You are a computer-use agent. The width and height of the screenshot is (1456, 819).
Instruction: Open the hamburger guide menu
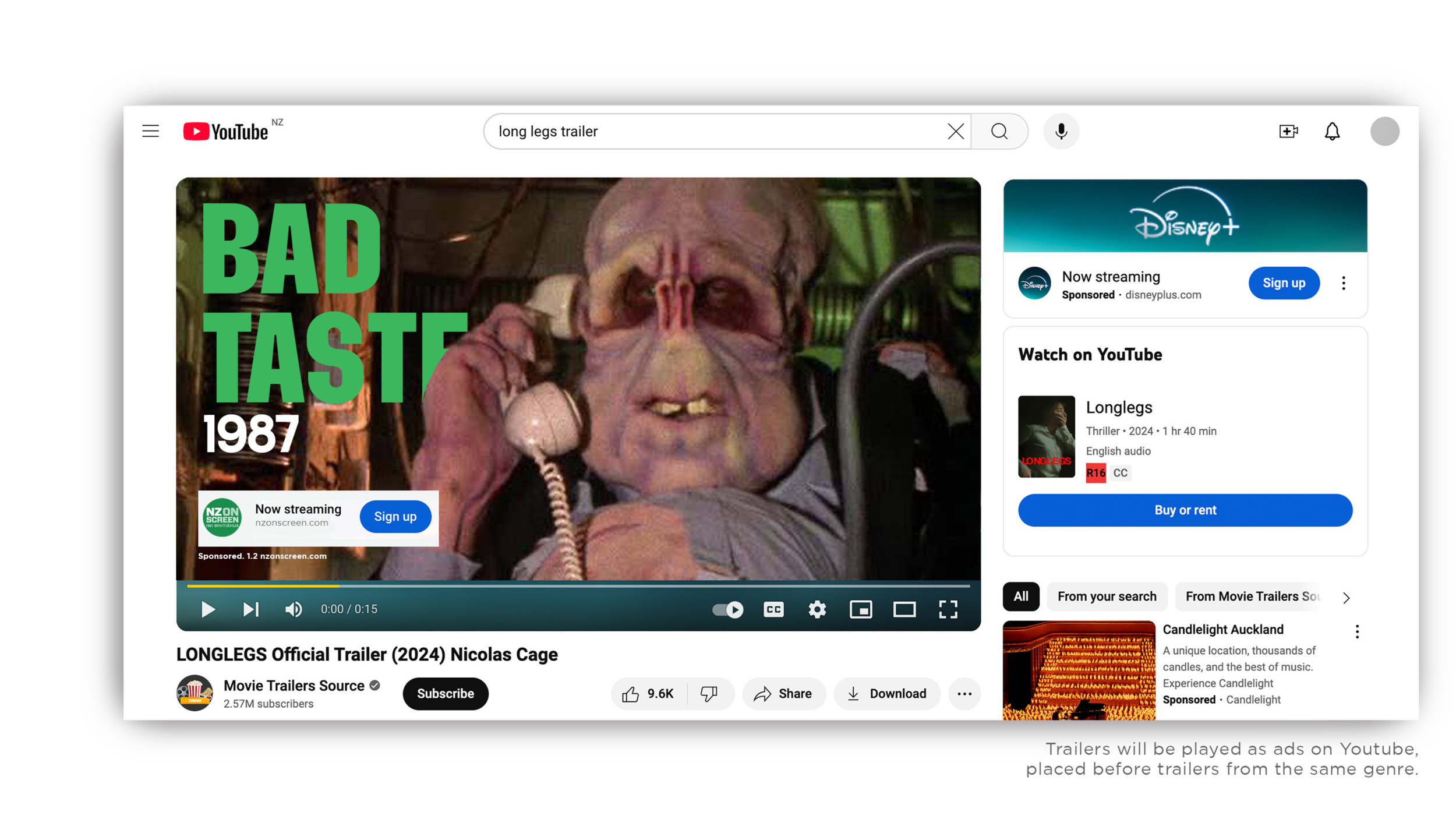coord(150,131)
